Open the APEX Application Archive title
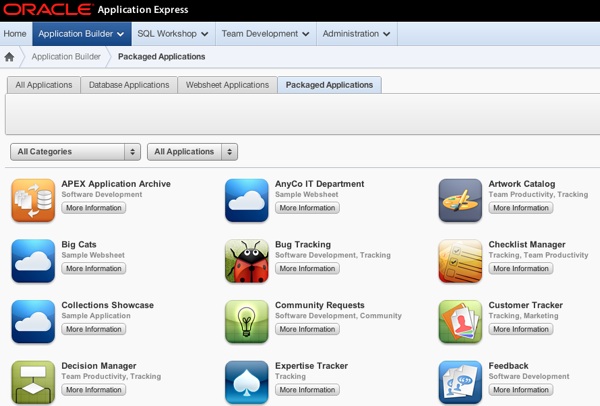 [x=116, y=184]
